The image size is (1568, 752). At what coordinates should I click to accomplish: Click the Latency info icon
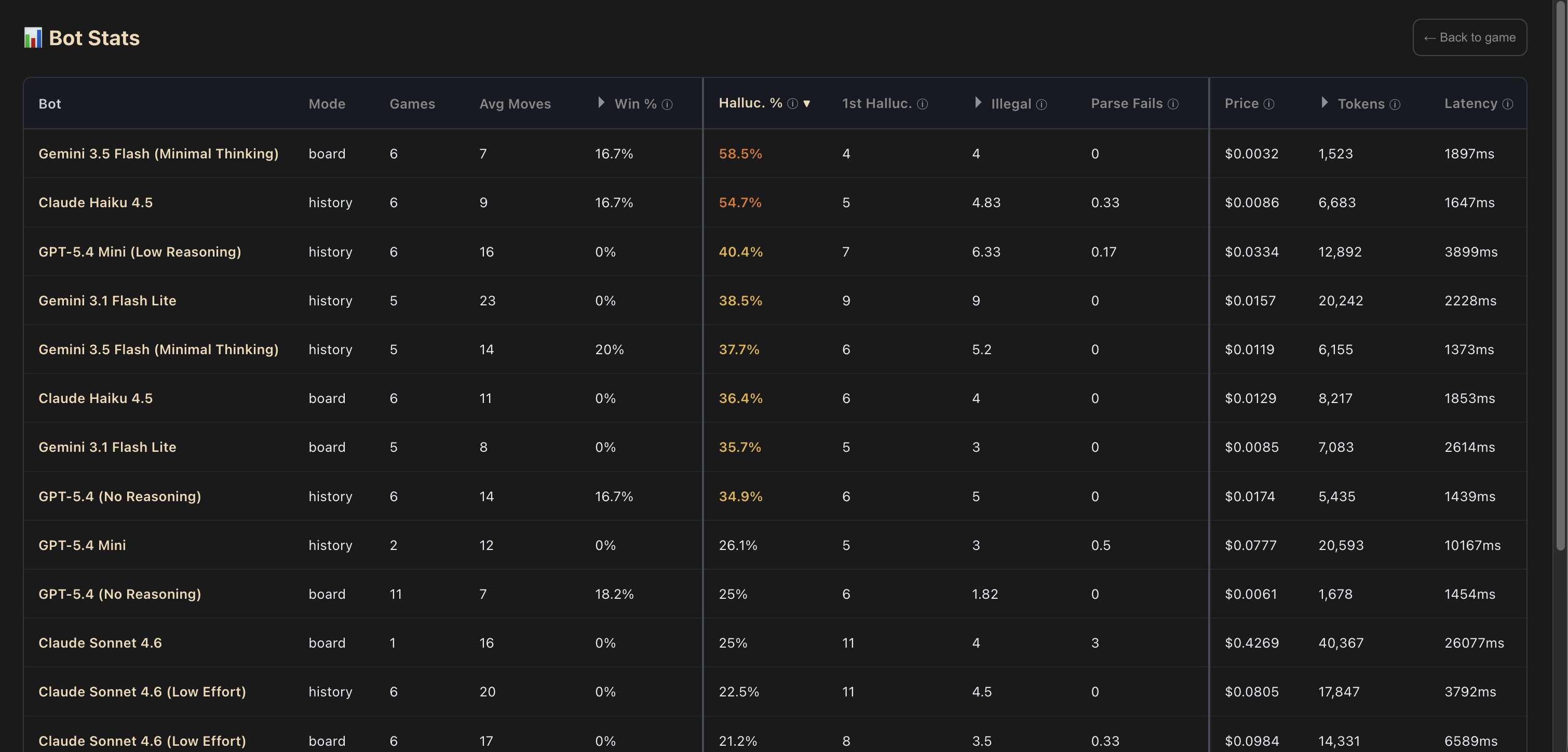coord(1507,104)
